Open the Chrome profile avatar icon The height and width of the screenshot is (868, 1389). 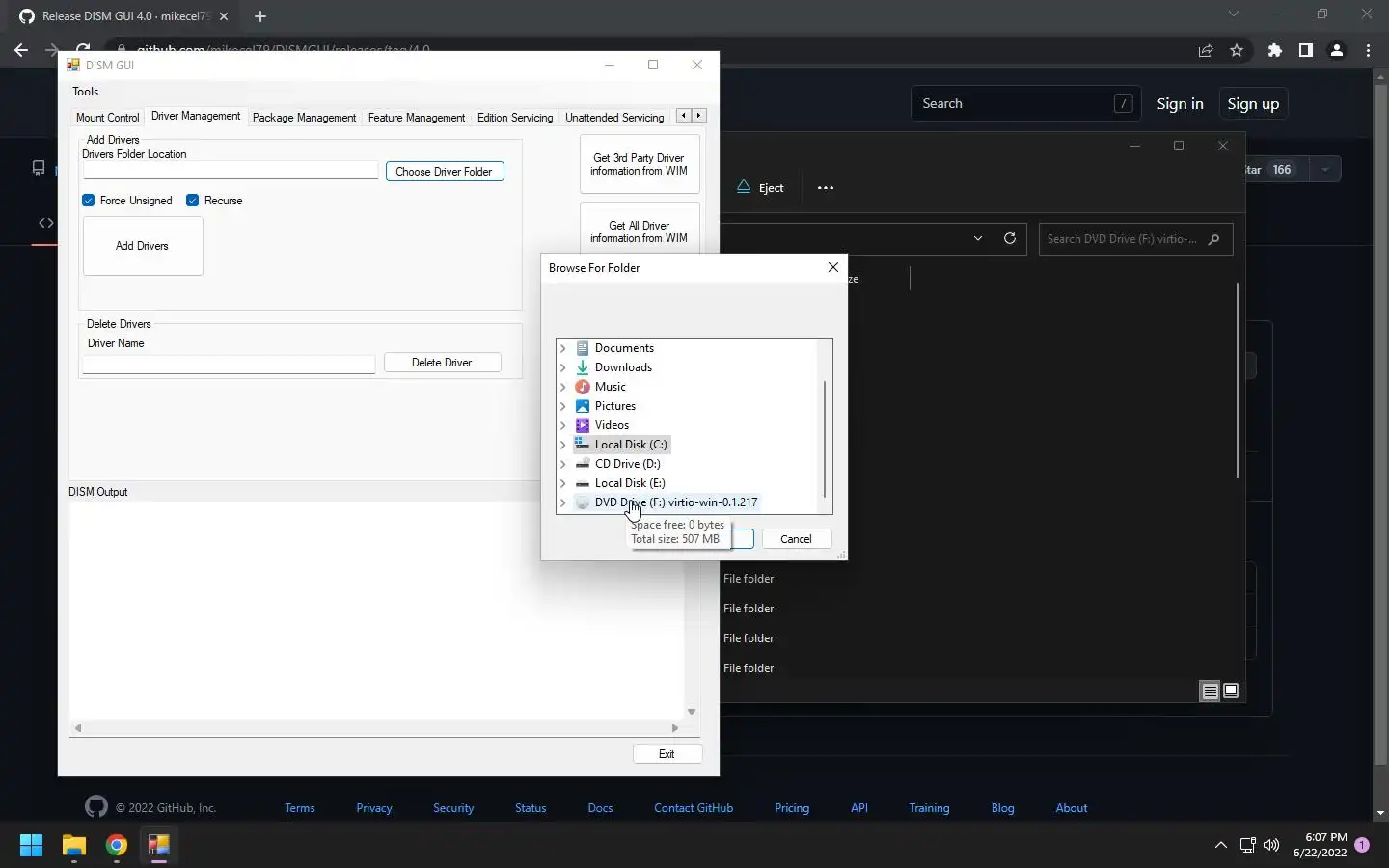pyautogui.click(x=1337, y=50)
